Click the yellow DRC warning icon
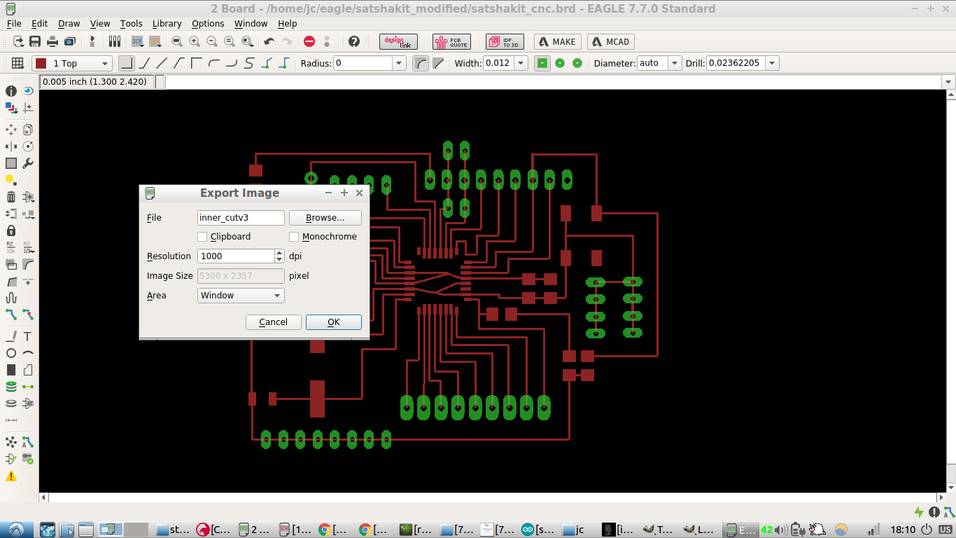Image resolution: width=956 pixels, height=538 pixels. pos(11,476)
